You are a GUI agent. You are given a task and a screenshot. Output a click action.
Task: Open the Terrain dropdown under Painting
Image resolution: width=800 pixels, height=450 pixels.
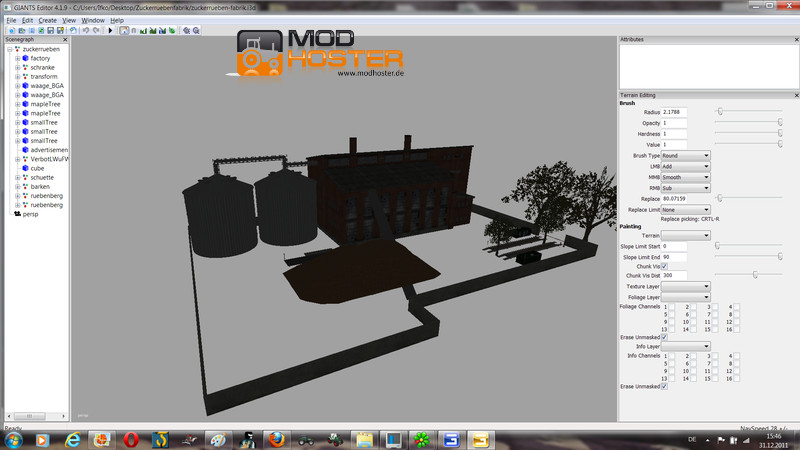685,236
